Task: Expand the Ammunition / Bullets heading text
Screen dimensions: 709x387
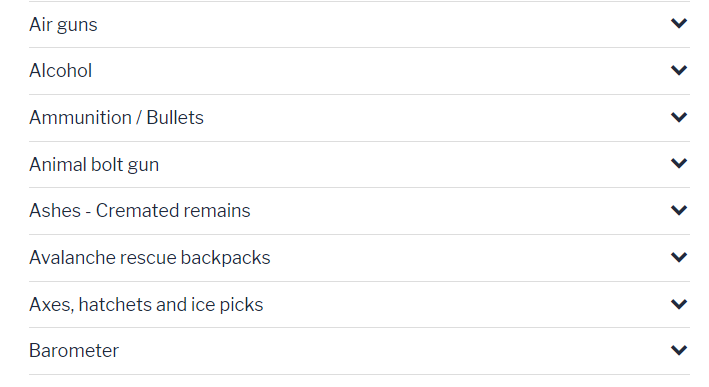Action: 117,118
